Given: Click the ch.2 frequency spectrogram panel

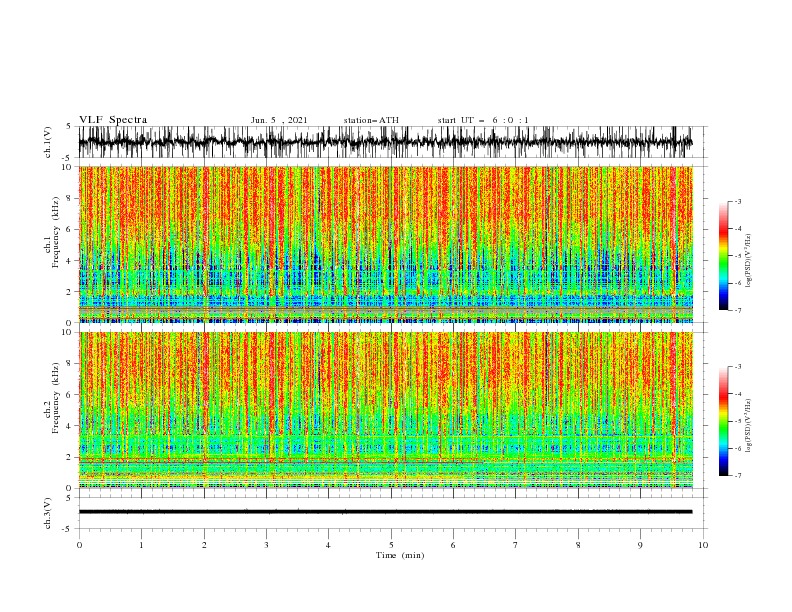Looking at the screenshot, I should pyautogui.click(x=386, y=410).
